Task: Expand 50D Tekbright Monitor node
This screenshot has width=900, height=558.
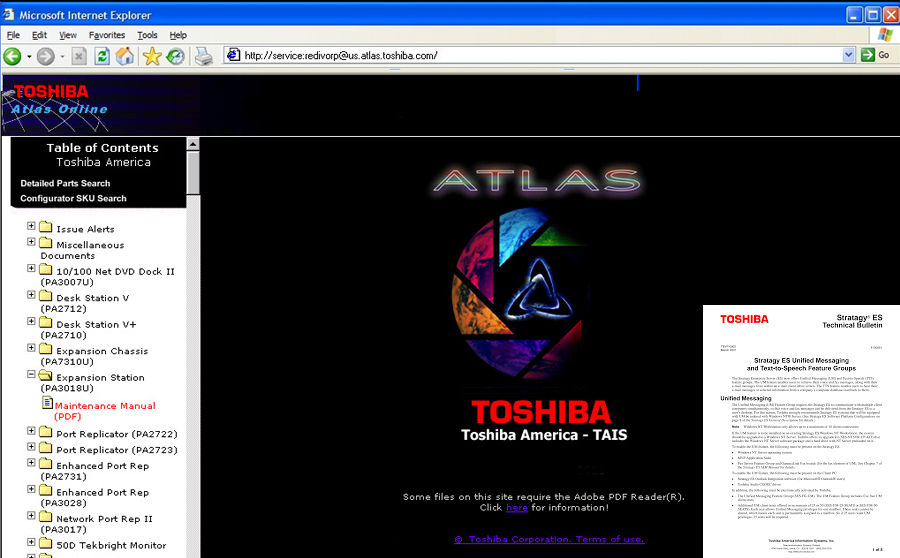Action: (x=31, y=542)
